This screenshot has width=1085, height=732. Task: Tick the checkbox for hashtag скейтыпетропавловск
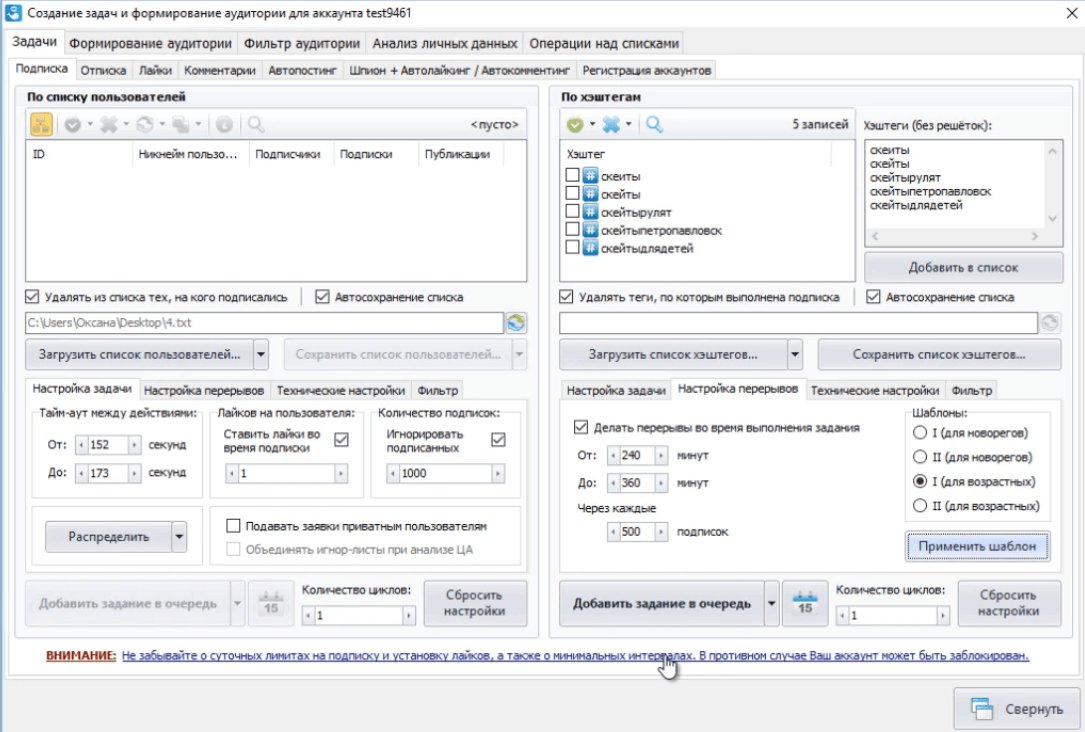(572, 230)
